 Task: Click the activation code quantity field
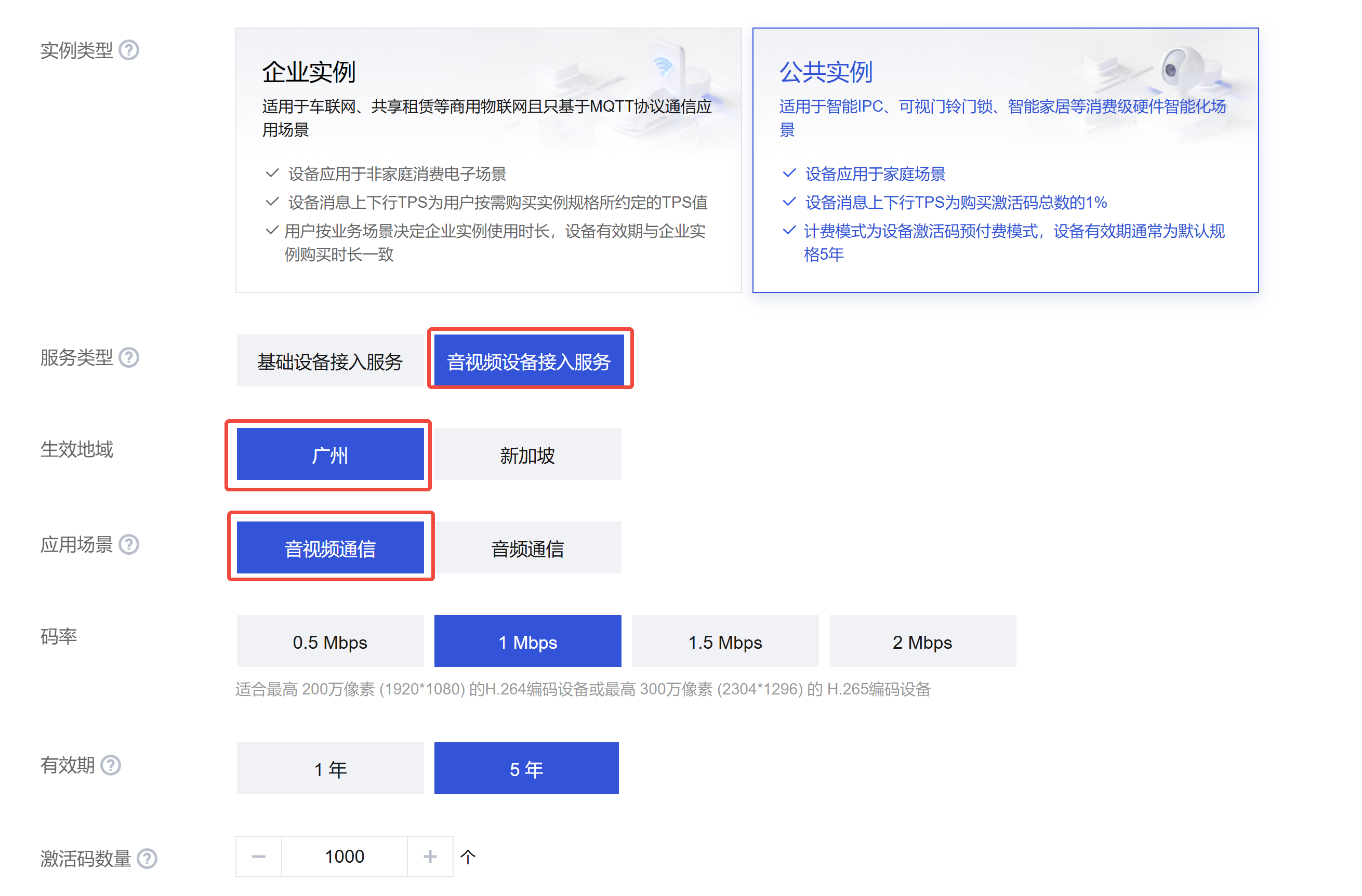tap(344, 857)
